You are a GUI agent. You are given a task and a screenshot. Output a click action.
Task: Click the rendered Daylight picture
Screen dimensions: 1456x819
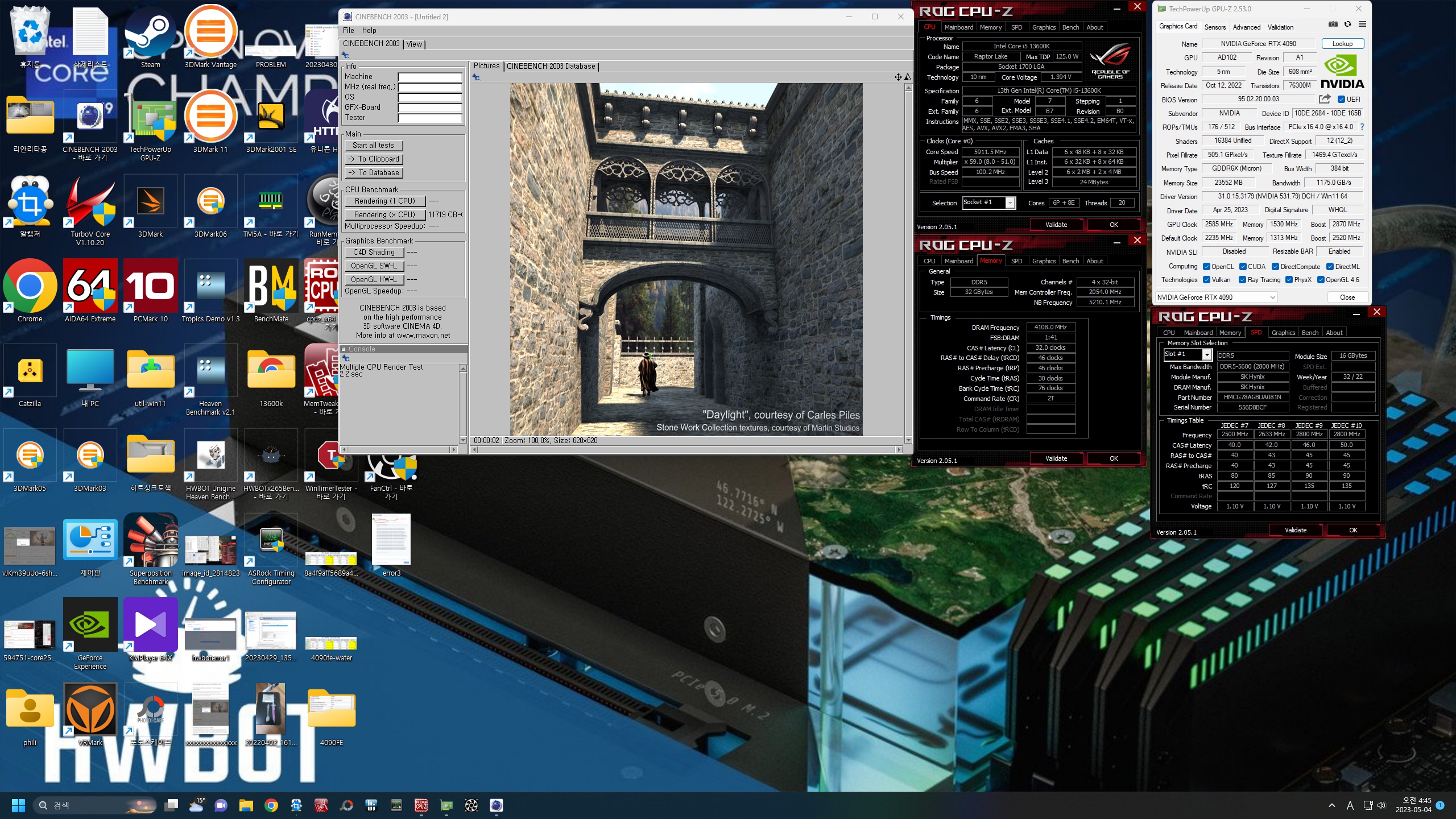pyautogui.click(x=686, y=259)
